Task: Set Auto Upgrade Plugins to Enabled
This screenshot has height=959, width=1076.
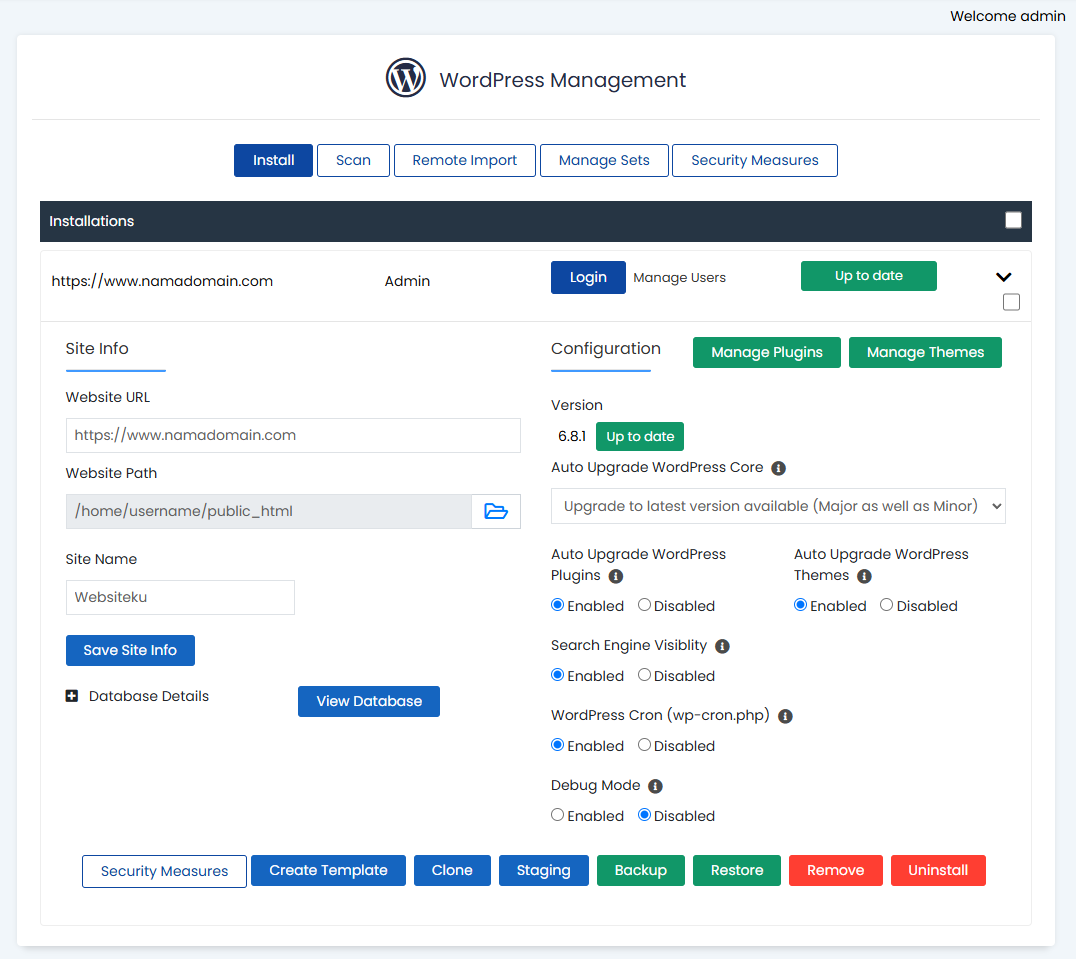Action: point(557,605)
